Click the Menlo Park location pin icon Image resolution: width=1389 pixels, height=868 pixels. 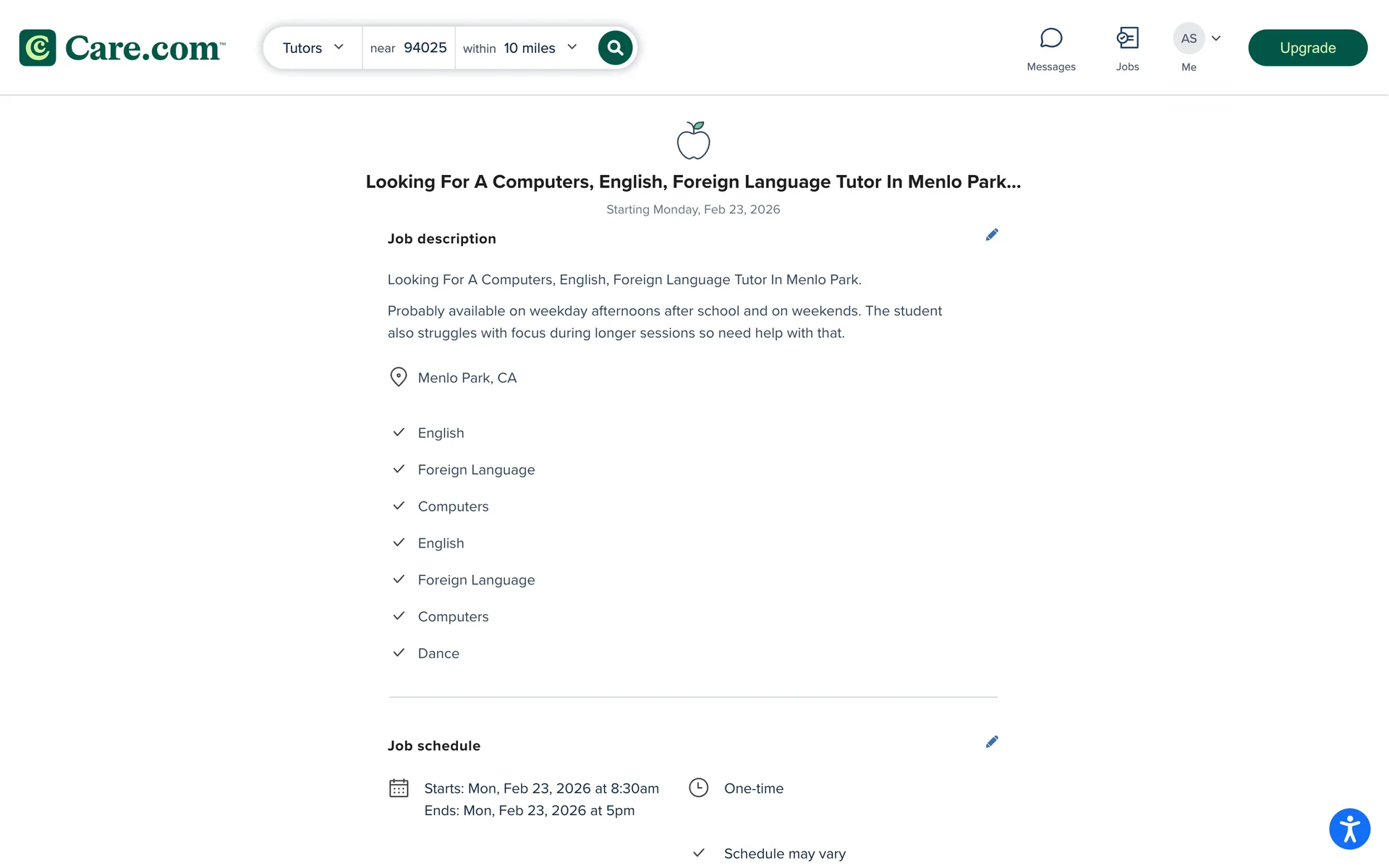tap(399, 377)
